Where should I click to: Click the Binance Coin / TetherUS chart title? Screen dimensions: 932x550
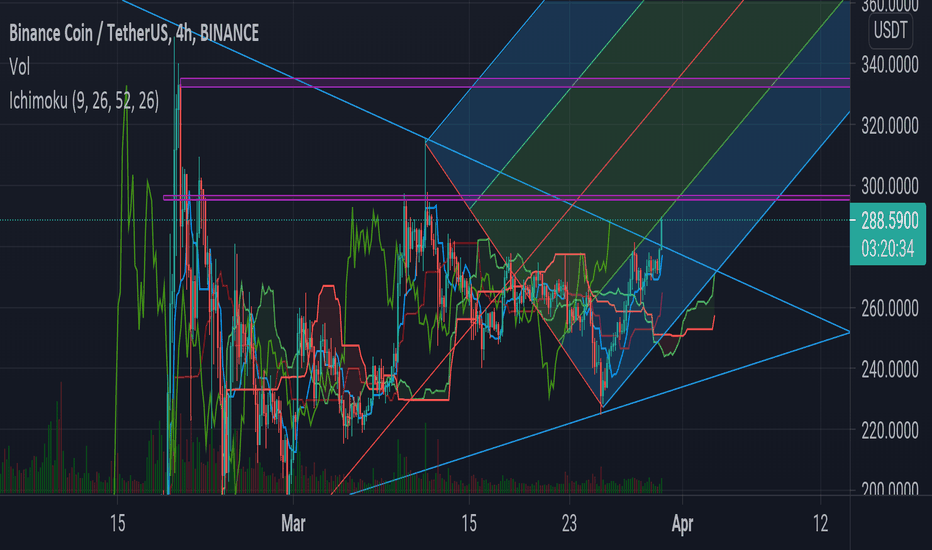[134, 33]
